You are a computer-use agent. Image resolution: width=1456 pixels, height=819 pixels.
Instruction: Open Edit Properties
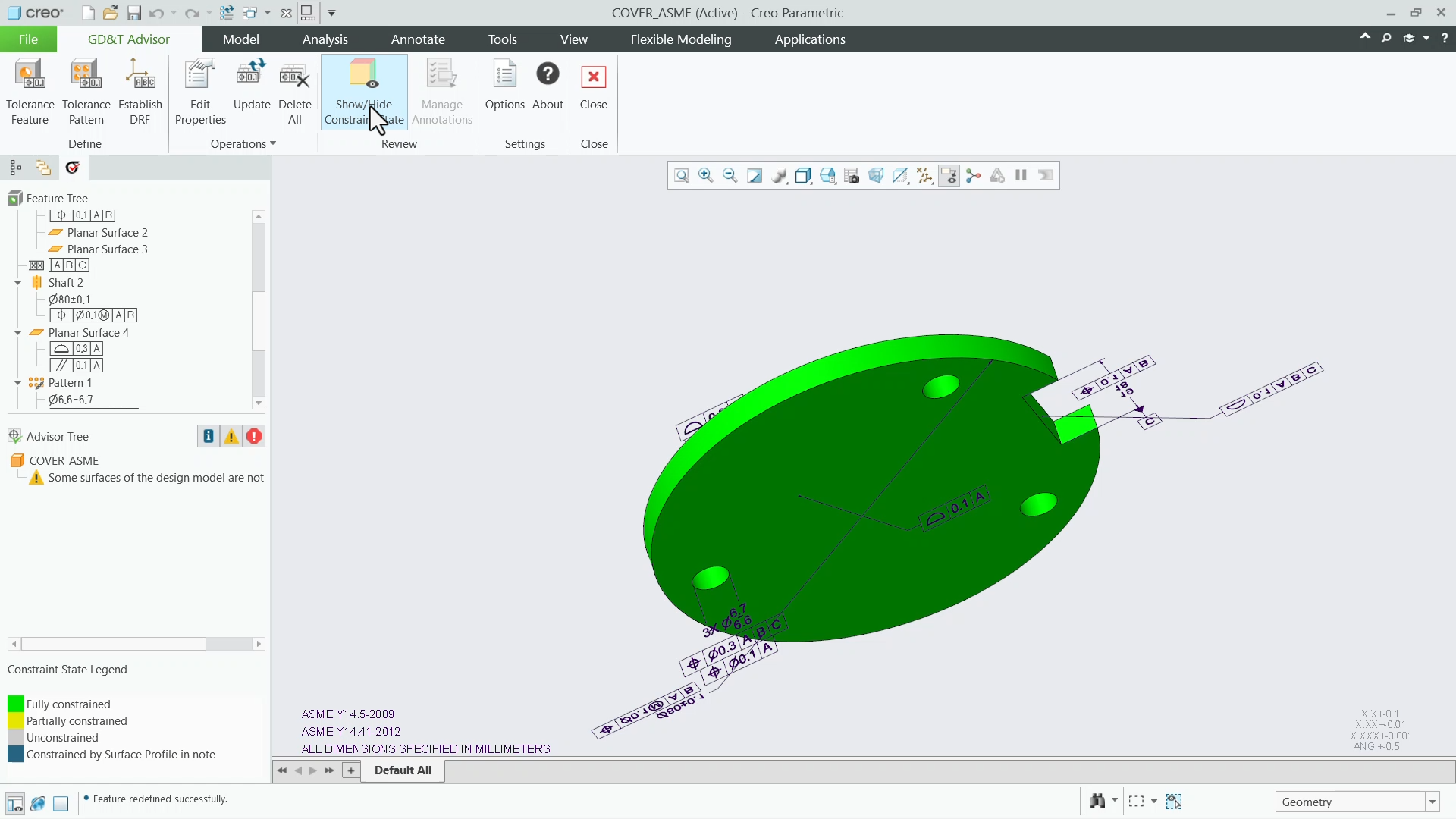(200, 92)
